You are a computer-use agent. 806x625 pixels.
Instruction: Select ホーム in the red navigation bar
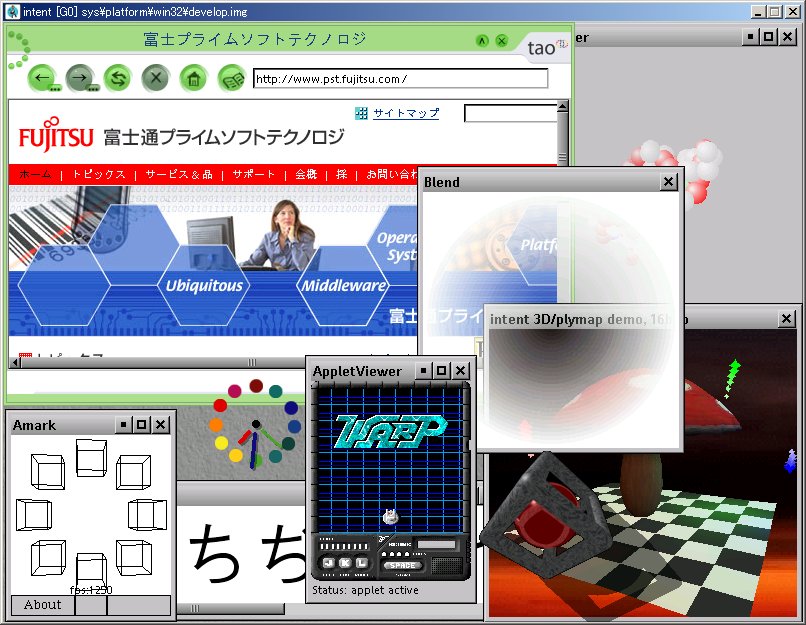coord(35,175)
